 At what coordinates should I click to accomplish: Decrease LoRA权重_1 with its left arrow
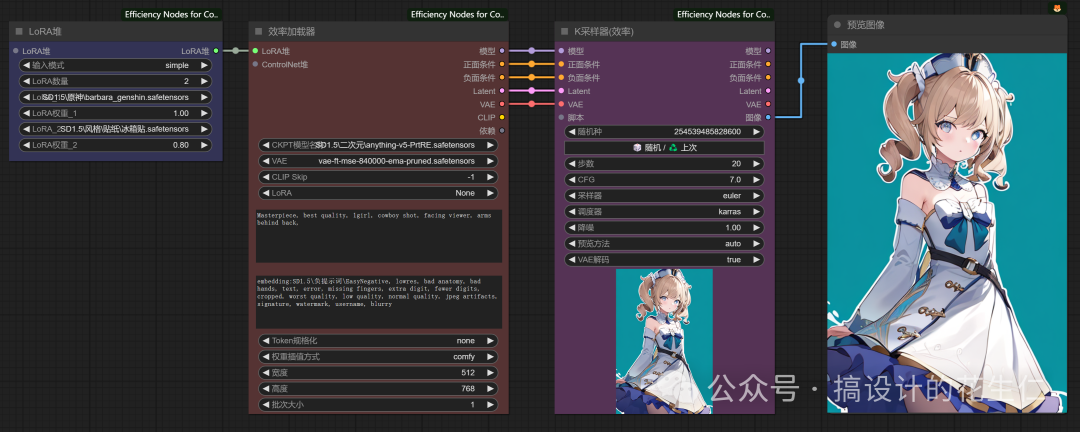[27, 113]
